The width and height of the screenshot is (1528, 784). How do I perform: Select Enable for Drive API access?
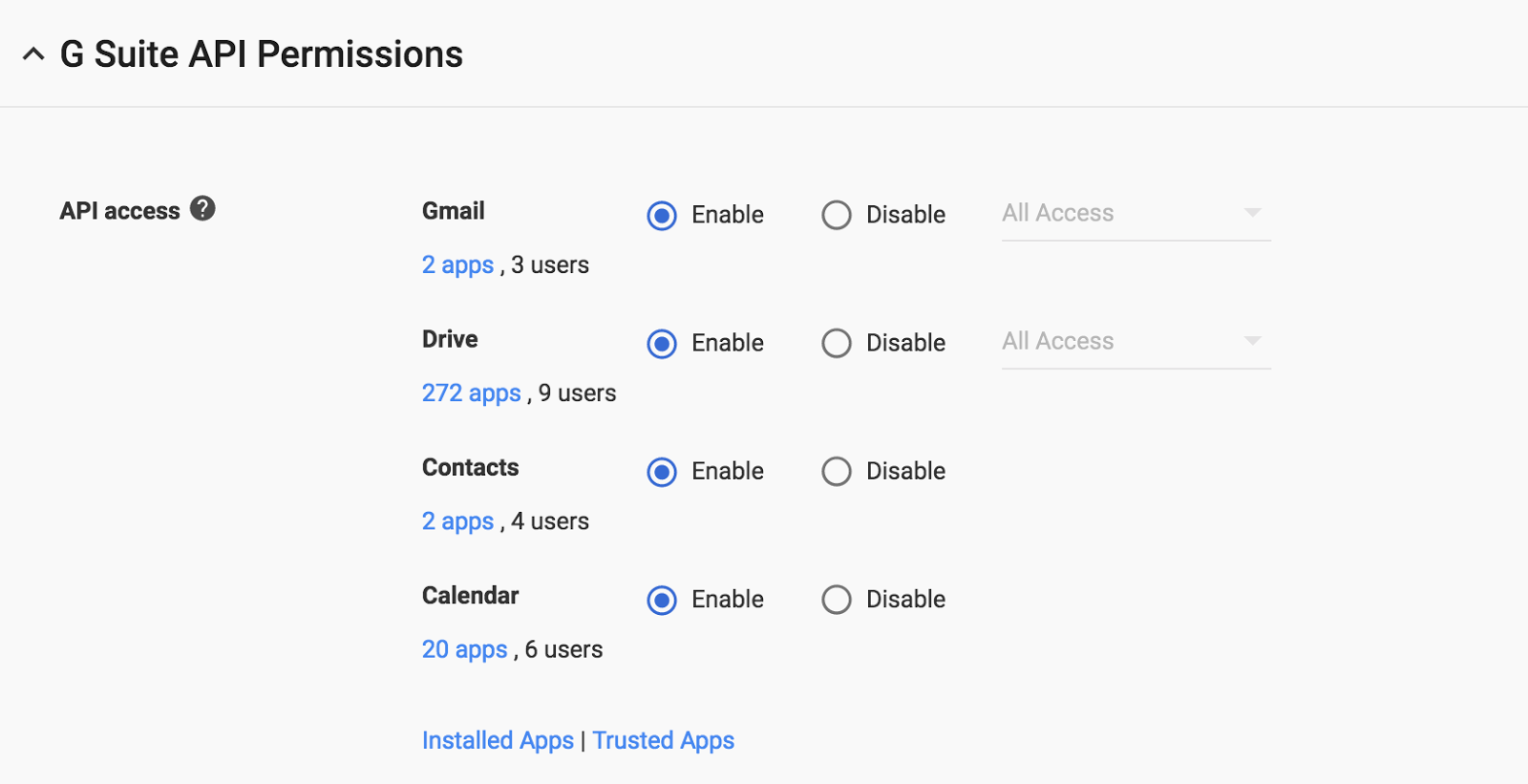(x=662, y=343)
